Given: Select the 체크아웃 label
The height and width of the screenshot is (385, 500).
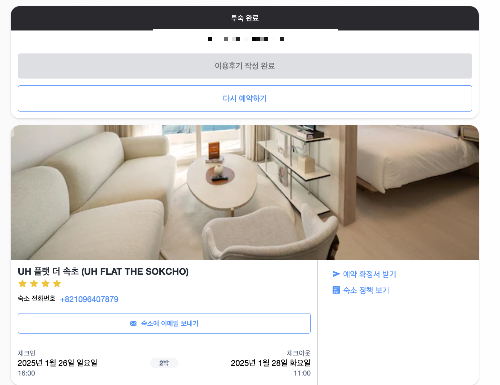Looking at the screenshot, I should coord(299,353).
